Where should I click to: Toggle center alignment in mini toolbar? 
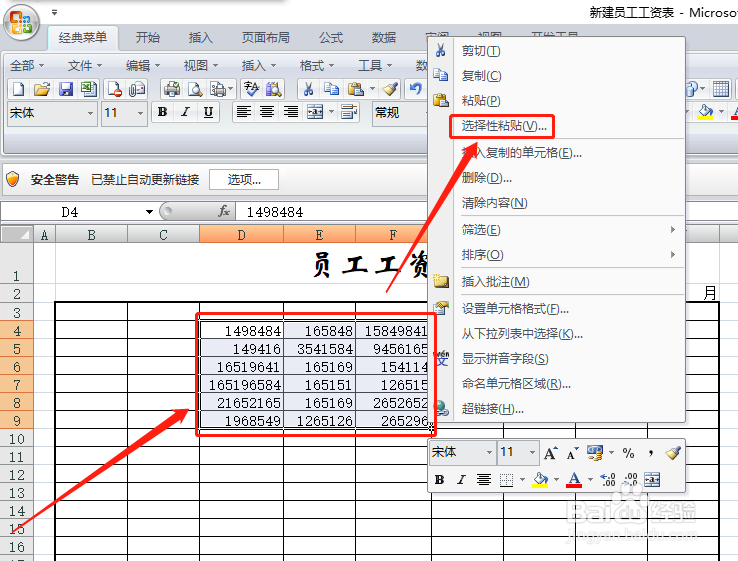click(484, 480)
